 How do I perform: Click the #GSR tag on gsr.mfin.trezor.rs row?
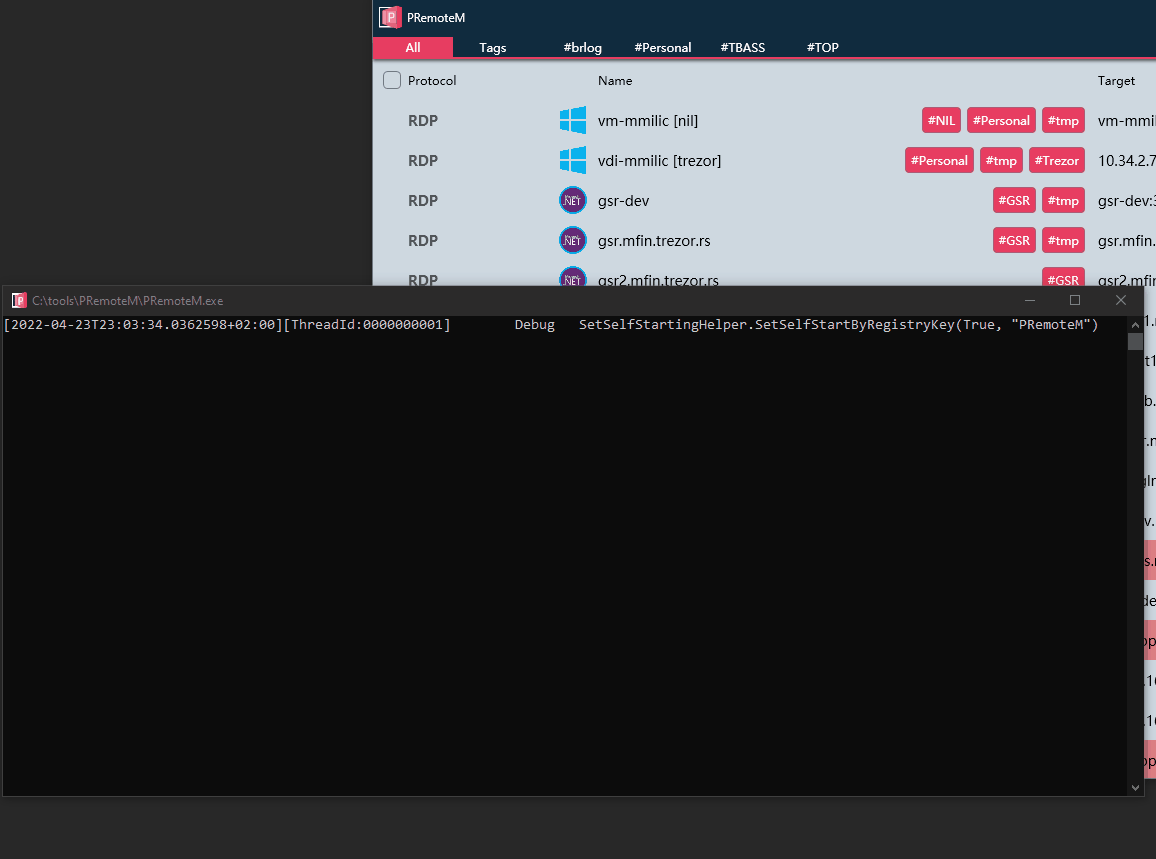click(x=1014, y=240)
